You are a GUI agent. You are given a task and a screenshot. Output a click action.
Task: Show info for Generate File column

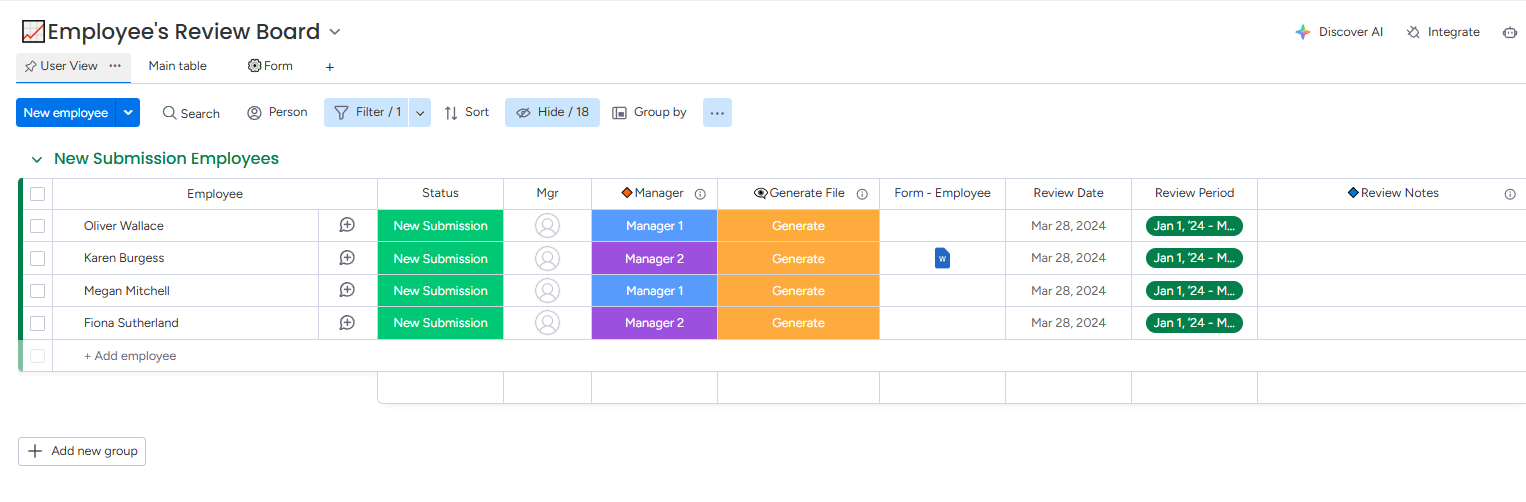pos(862,194)
